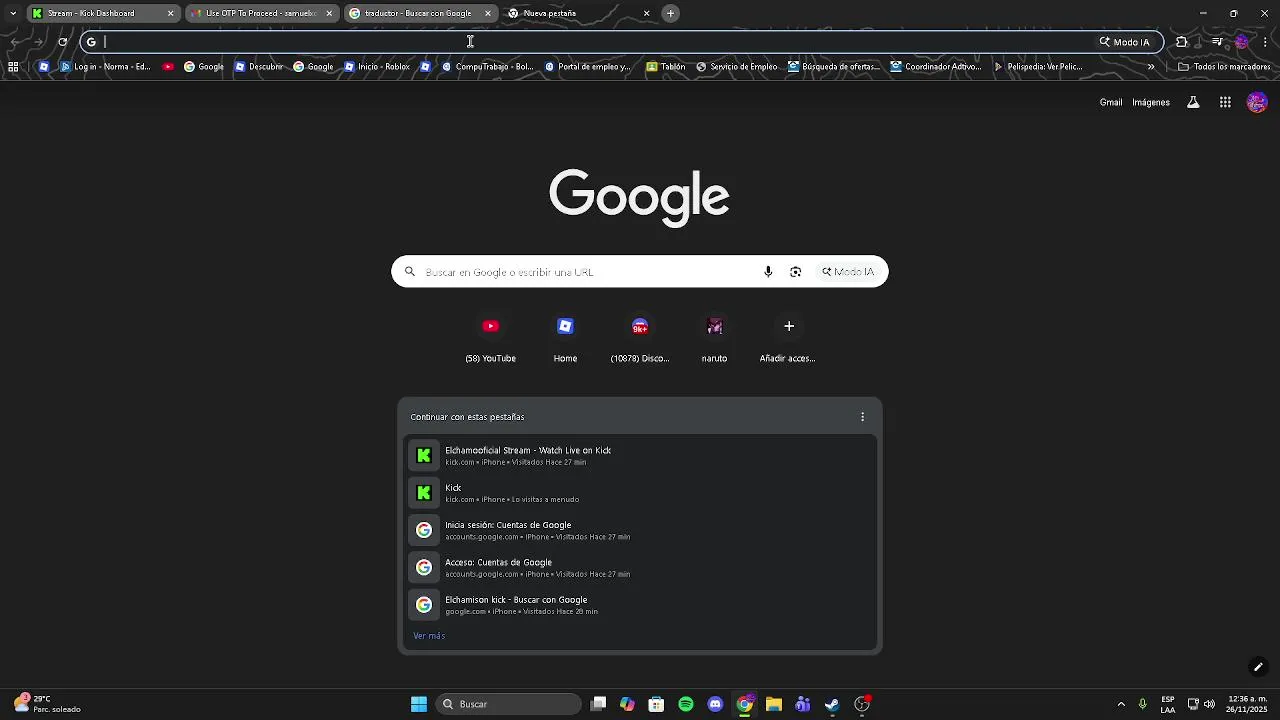This screenshot has height=720, width=1280.
Task: Open Portal de empleo y... bookmark
Action: point(587,67)
